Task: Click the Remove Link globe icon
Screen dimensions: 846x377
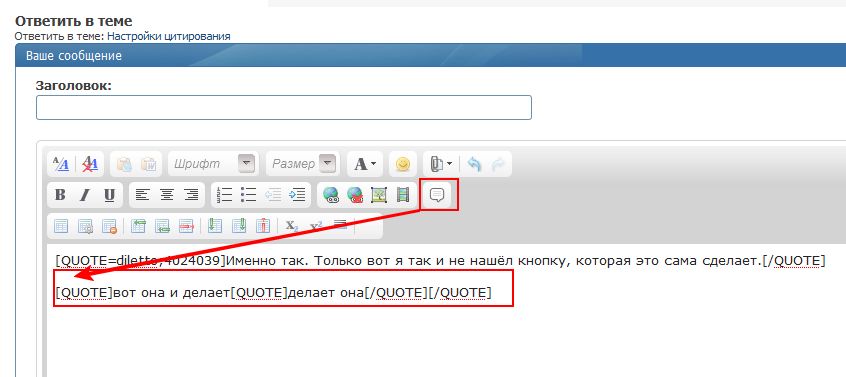Action: (x=354, y=195)
